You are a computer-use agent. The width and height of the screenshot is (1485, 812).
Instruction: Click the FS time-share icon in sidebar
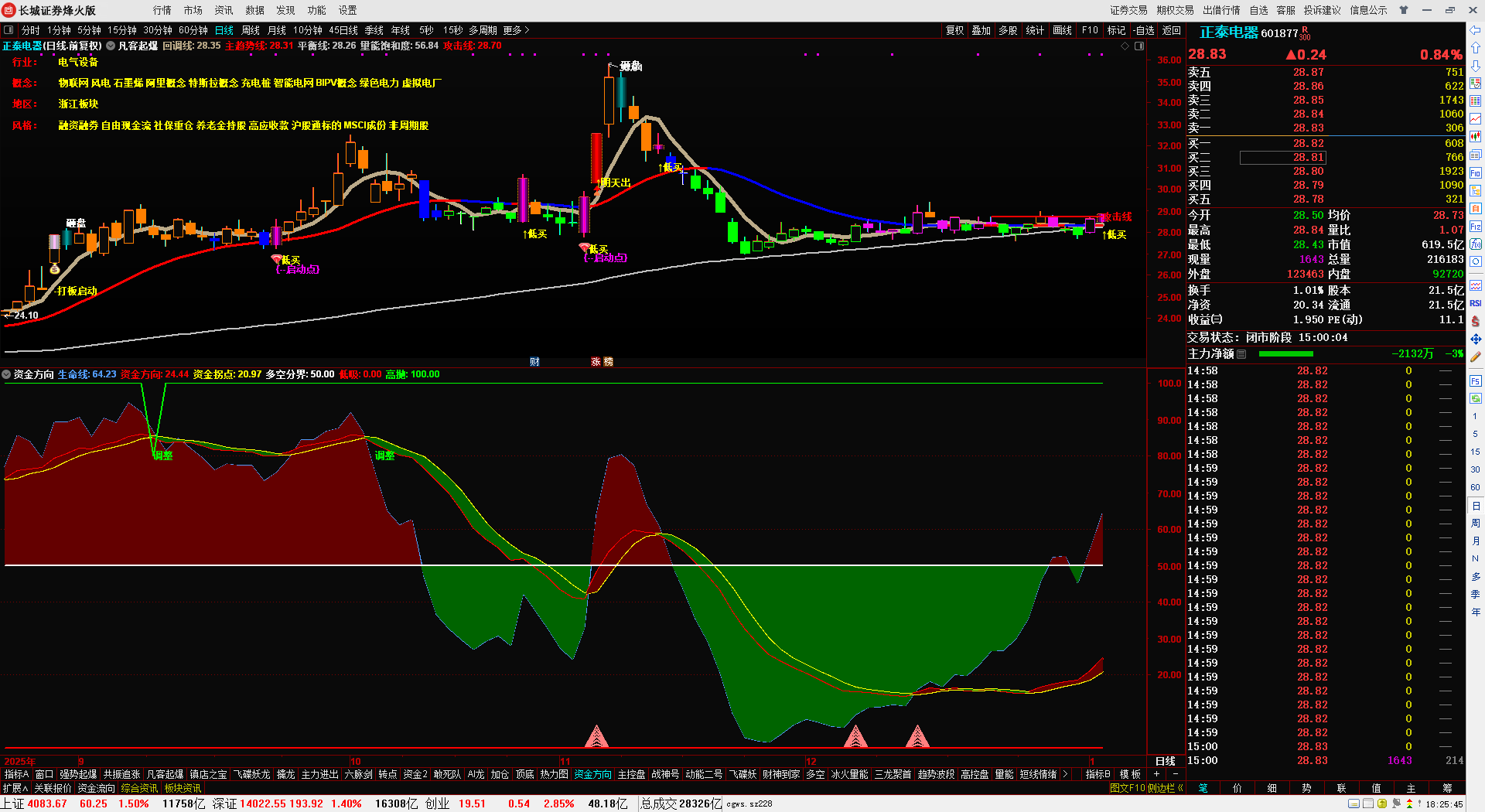[1476, 380]
